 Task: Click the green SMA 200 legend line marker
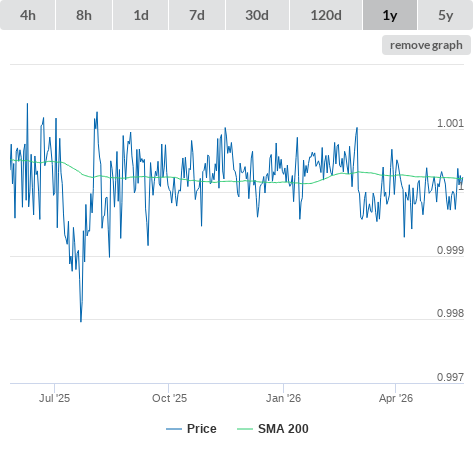[x=245, y=429]
